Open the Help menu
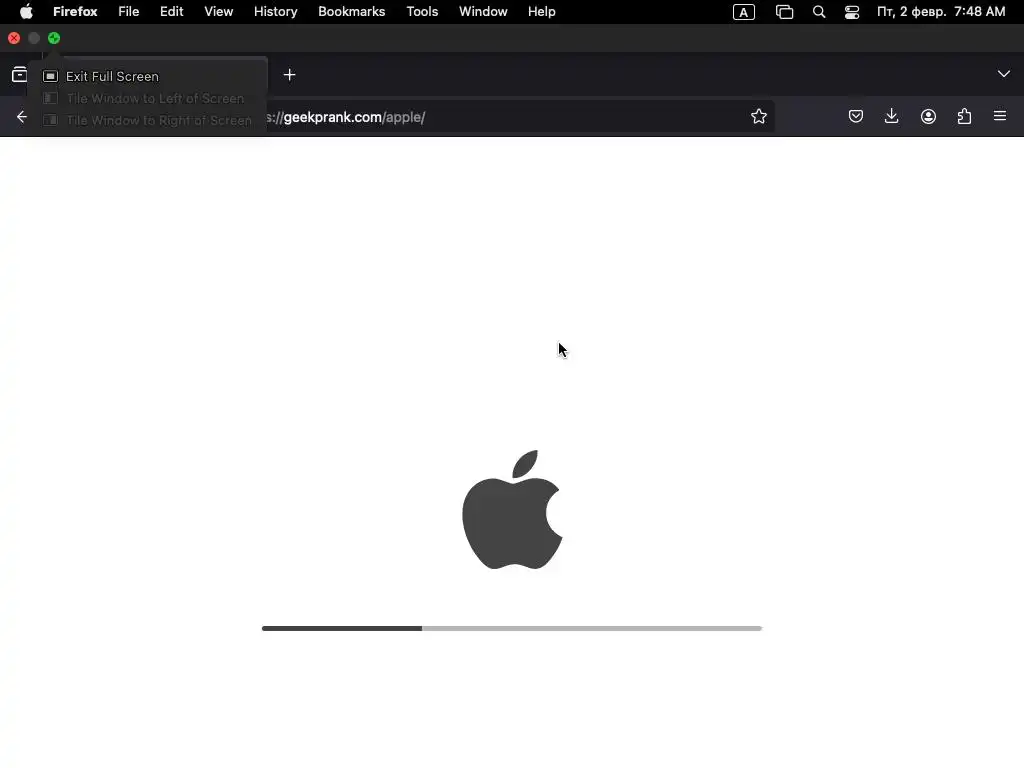 [541, 12]
